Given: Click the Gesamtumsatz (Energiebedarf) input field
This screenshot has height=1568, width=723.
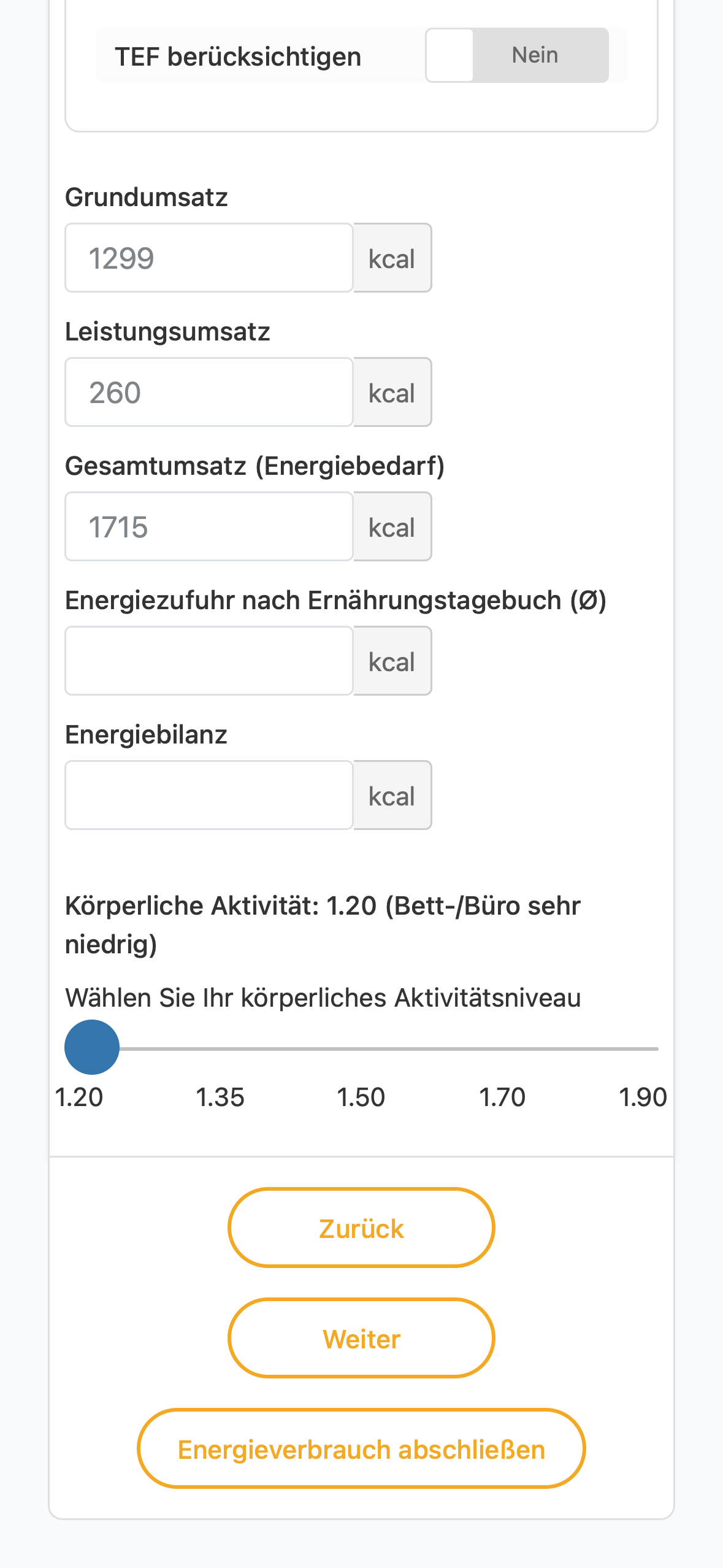Looking at the screenshot, I should pyautogui.click(x=209, y=526).
